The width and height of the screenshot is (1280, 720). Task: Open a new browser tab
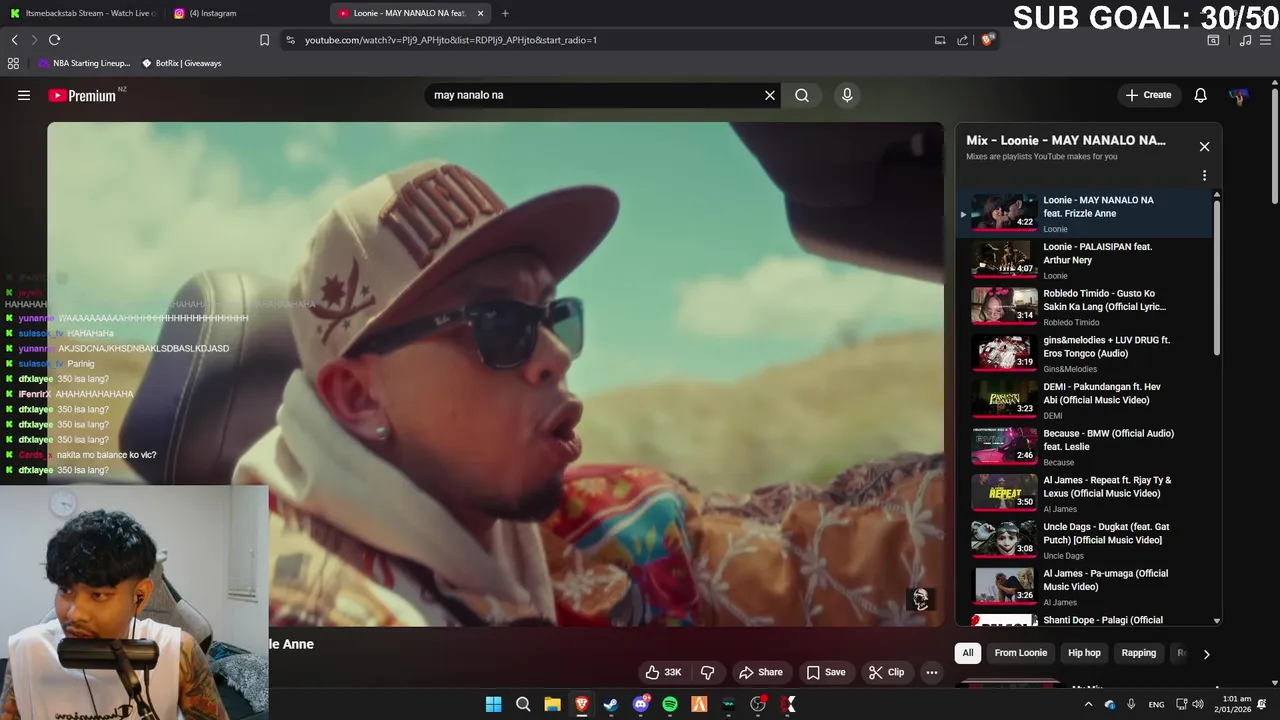point(505,13)
